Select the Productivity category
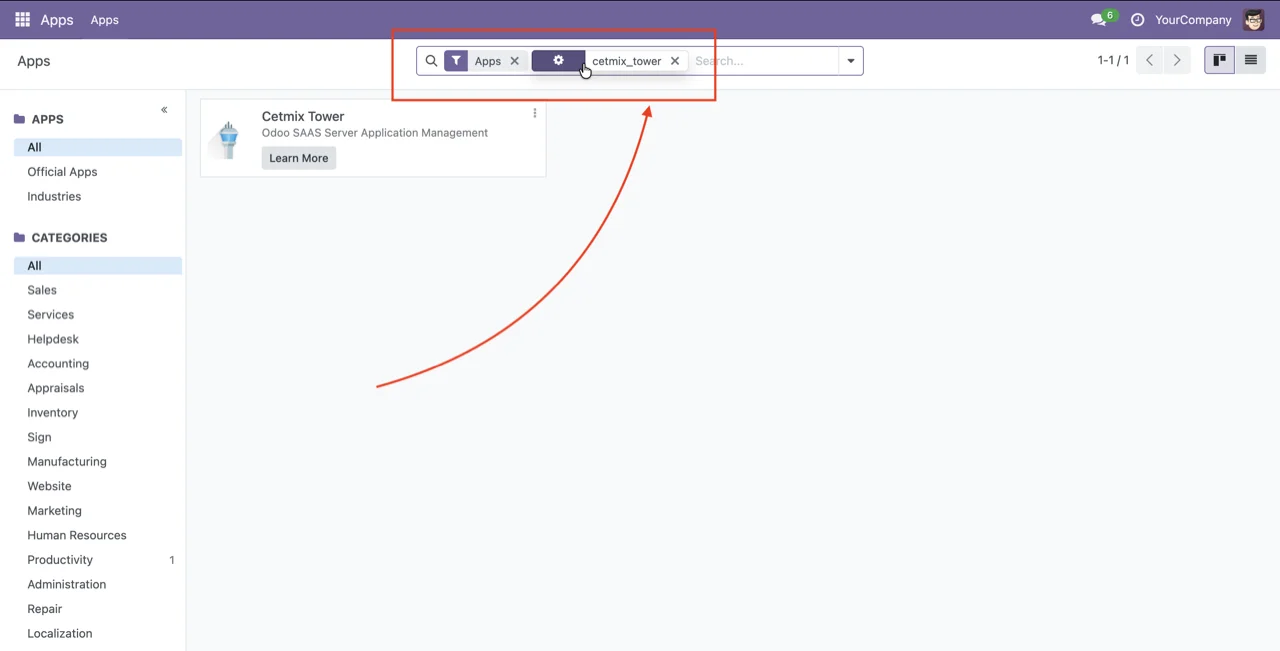Screen dimensions: 1280x651 [60, 560]
